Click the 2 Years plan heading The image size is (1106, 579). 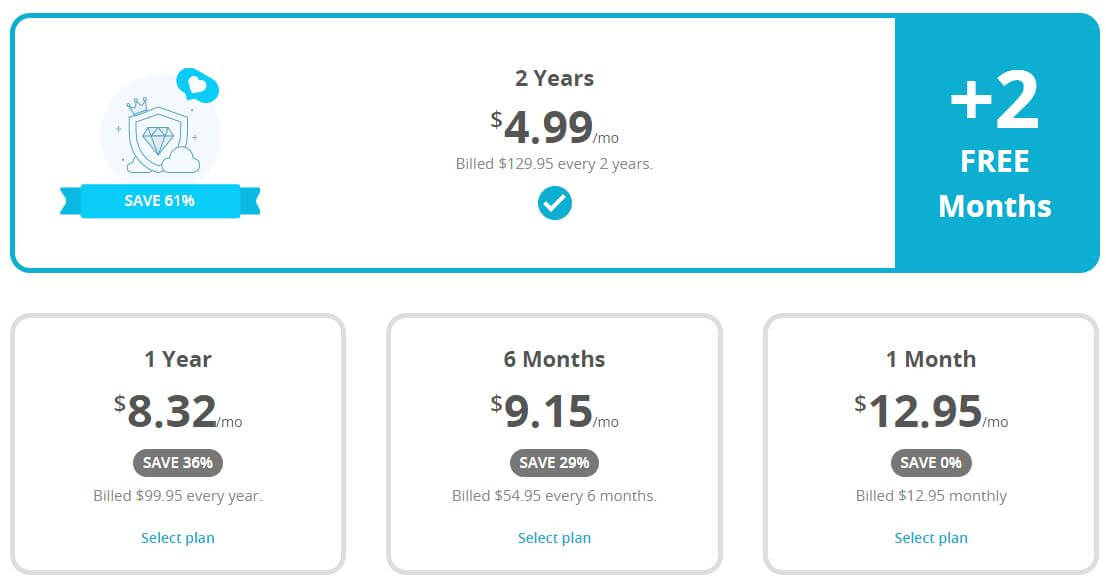point(554,78)
